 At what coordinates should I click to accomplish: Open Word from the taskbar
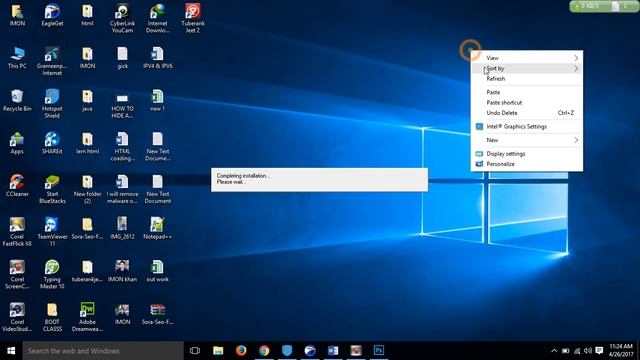(x=333, y=350)
